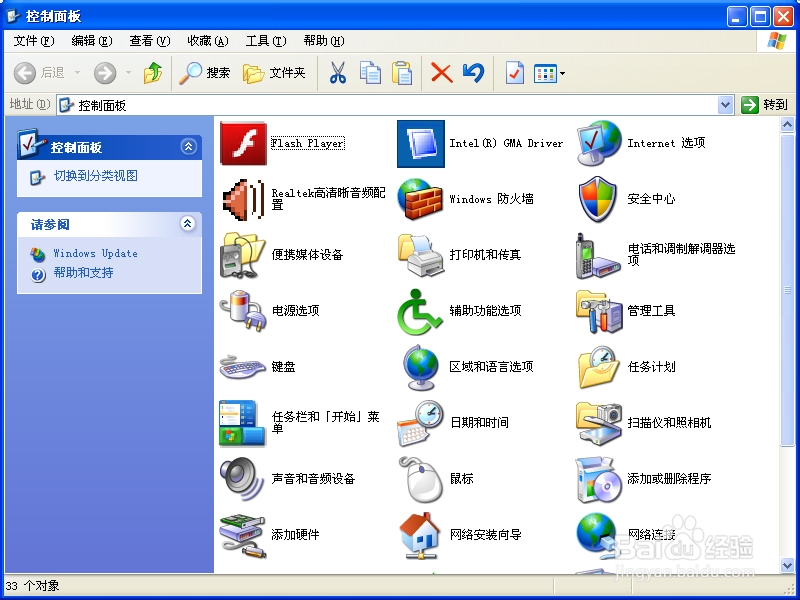Image resolution: width=800 pixels, height=600 pixels.
Task: Collapse the 请参阅 side panel section
Action: pyautogui.click(x=188, y=223)
